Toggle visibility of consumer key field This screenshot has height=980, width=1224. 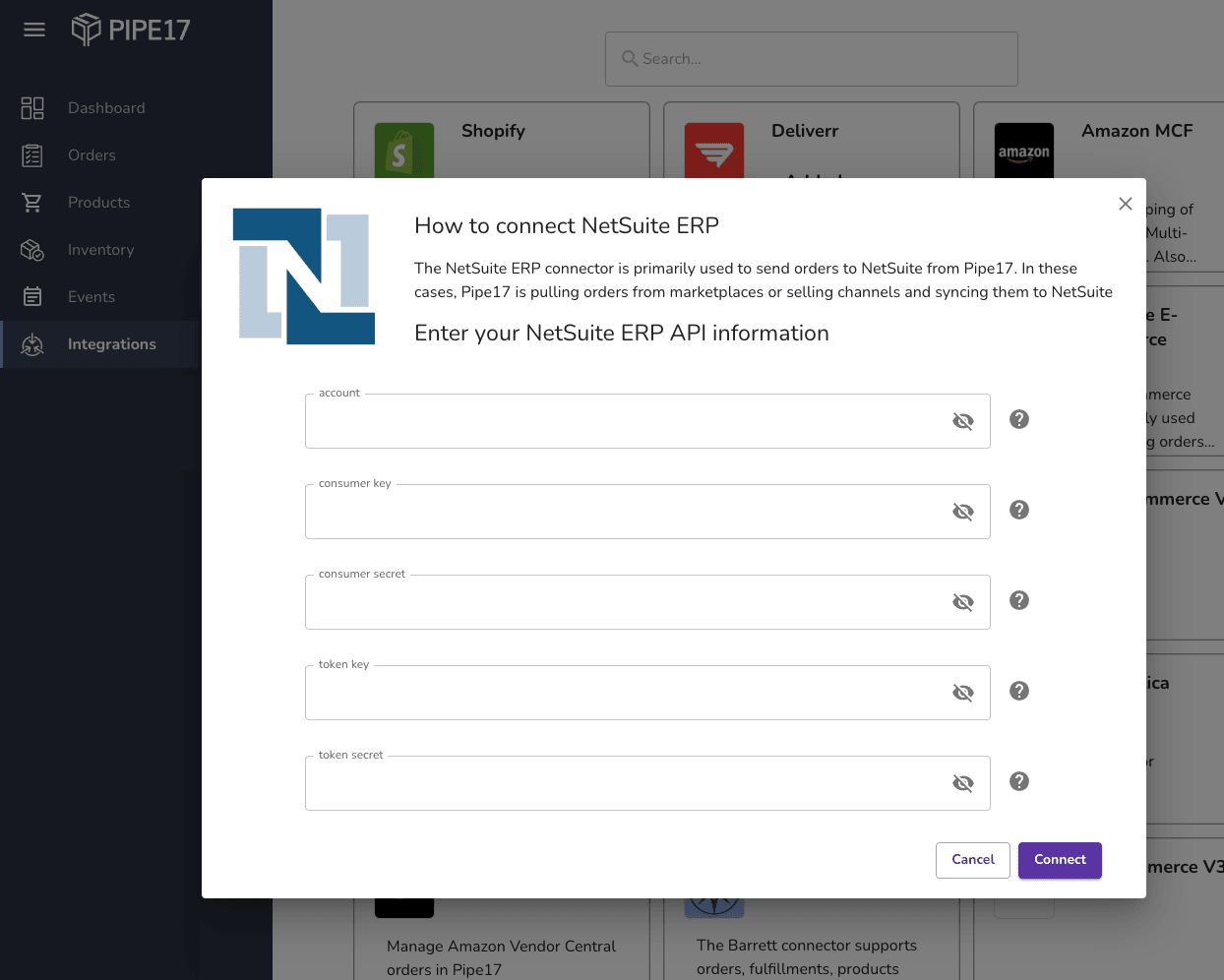coord(963,512)
